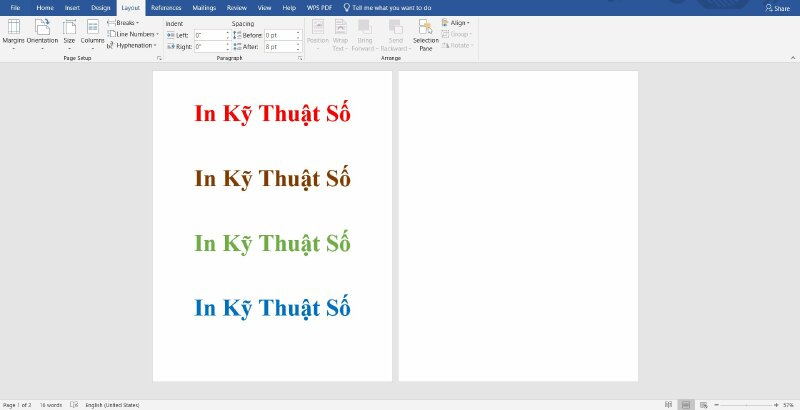This screenshot has width=800, height=410.
Task: Click the 57% zoom level
Action: coord(788,405)
